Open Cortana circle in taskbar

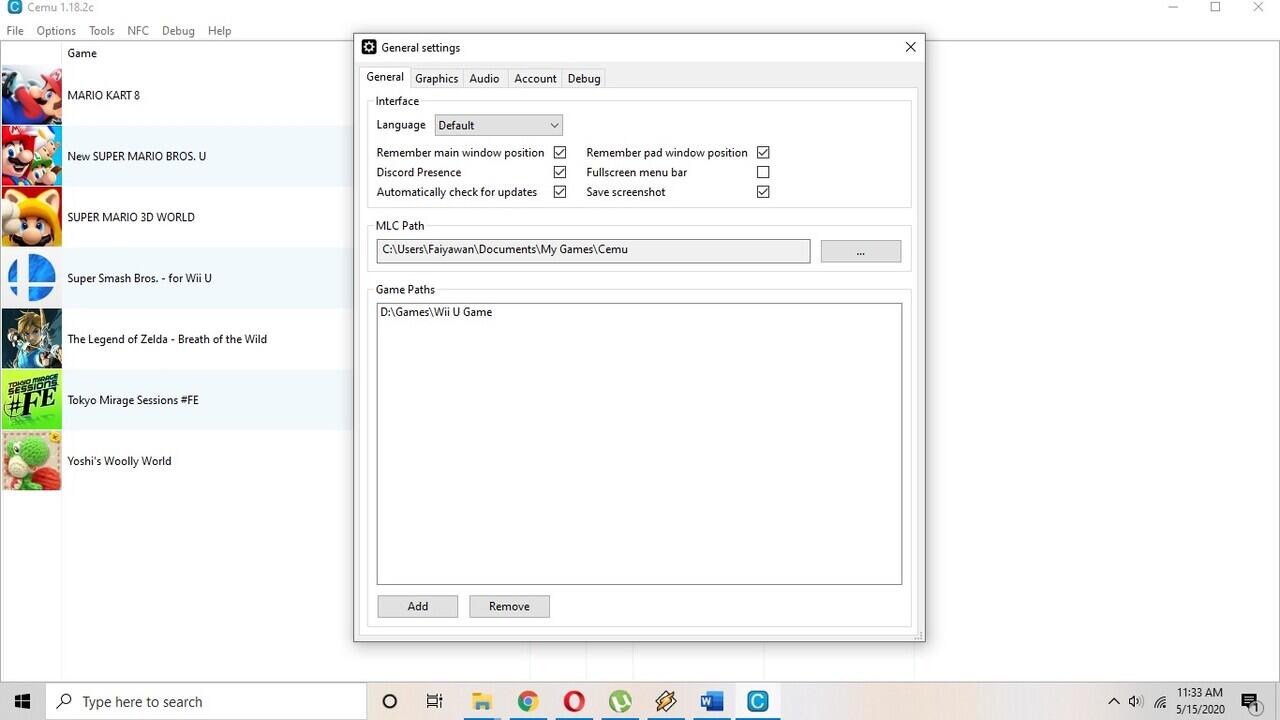[x=390, y=701]
